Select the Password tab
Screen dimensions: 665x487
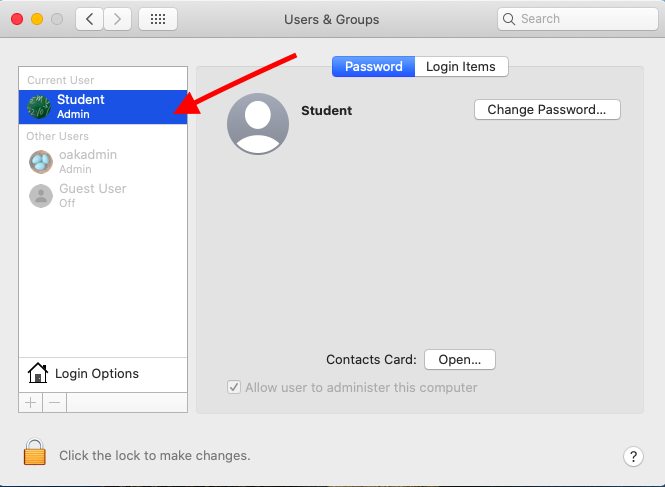(x=373, y=67)
